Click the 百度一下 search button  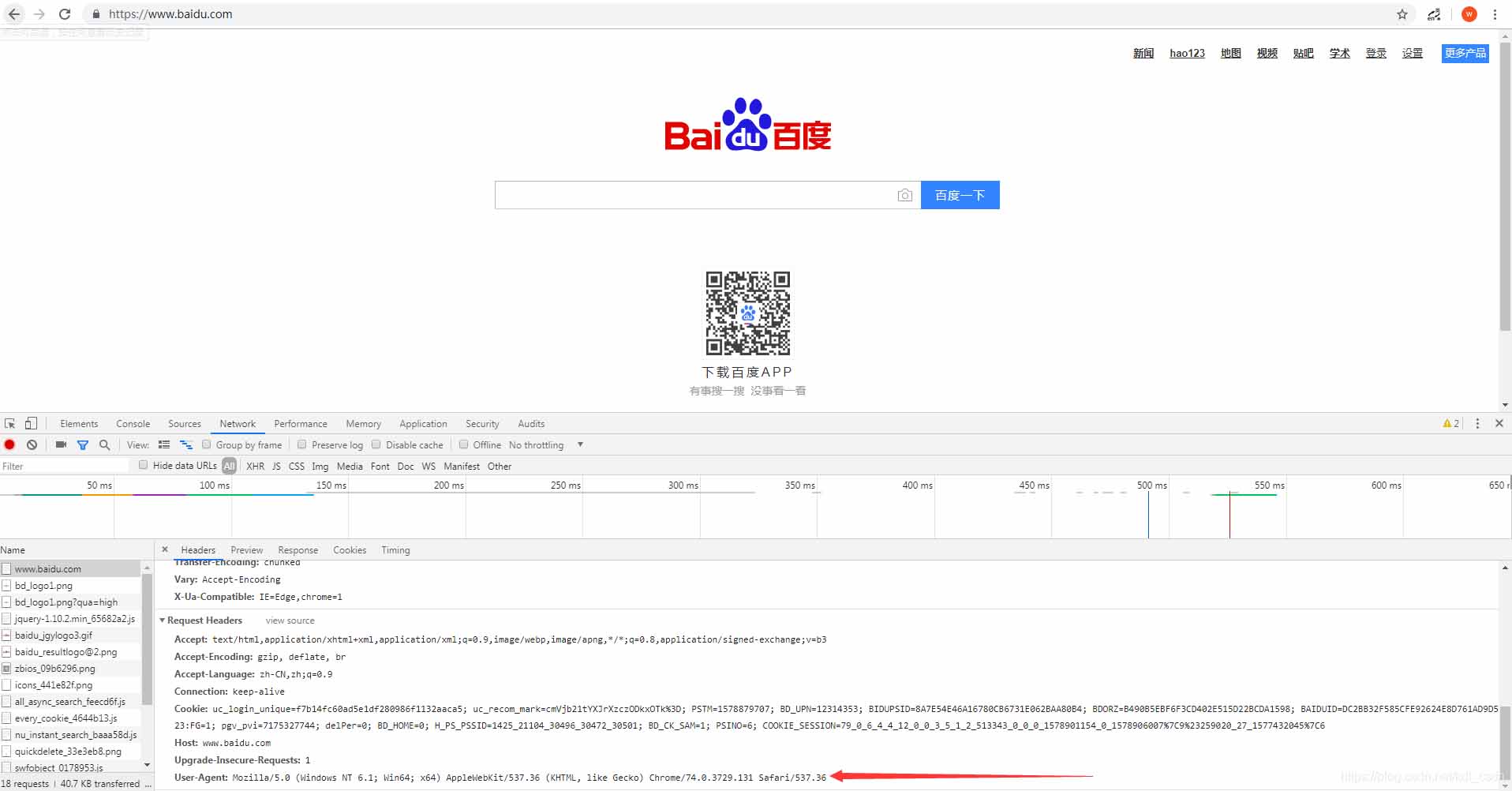pos(960,195)
